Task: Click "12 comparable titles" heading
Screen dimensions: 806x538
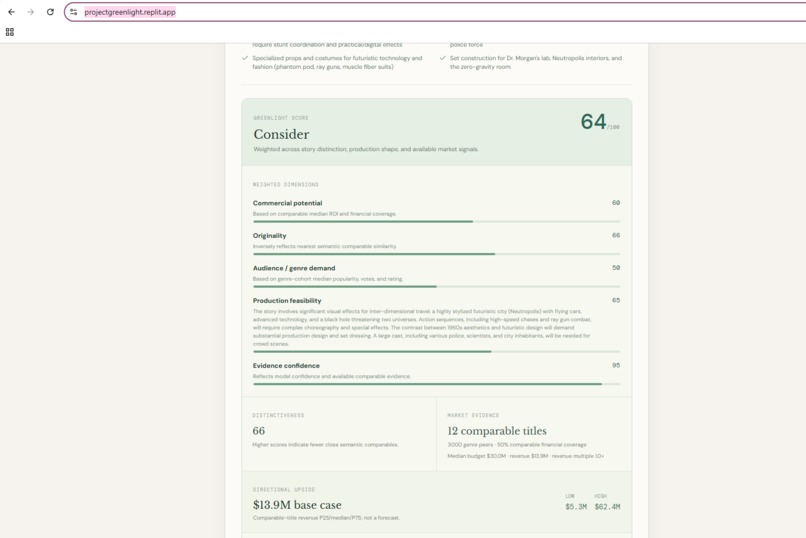Action: [x=497, y=431]
